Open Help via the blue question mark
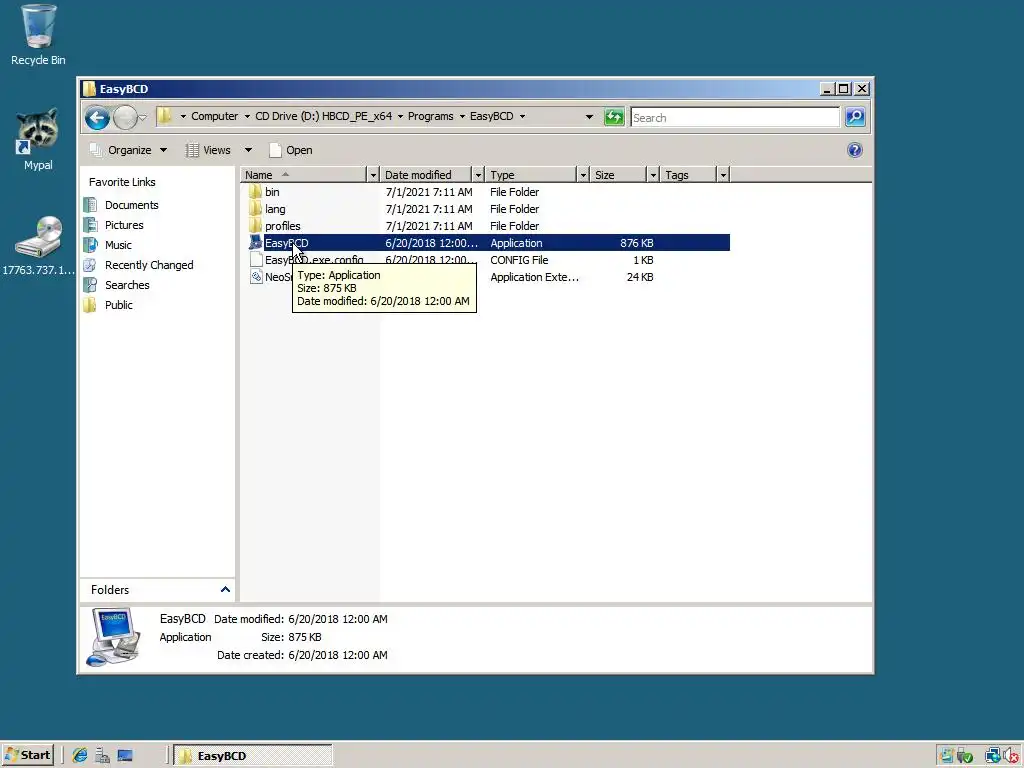 click(855, 150)
